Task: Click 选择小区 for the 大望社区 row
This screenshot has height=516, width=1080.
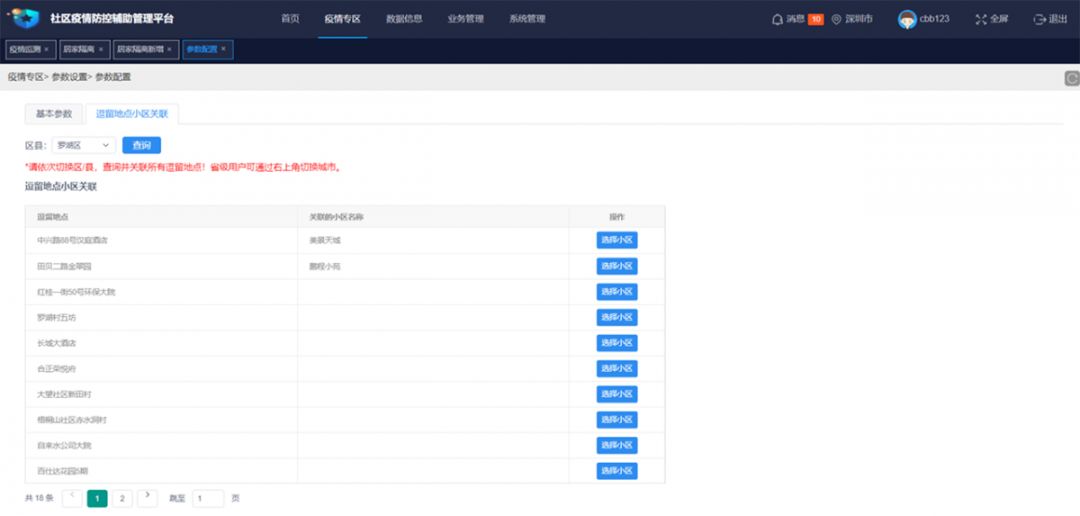Action: 616,394
